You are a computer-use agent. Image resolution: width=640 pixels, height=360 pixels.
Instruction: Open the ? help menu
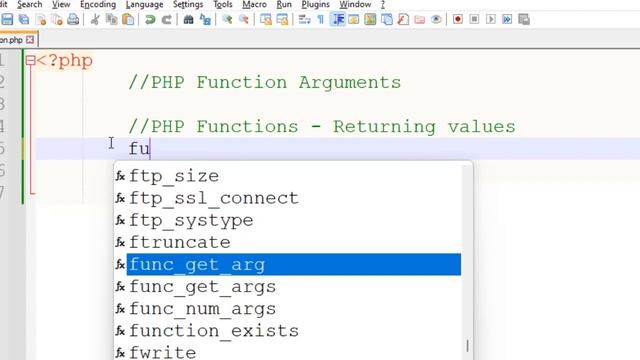383,4
